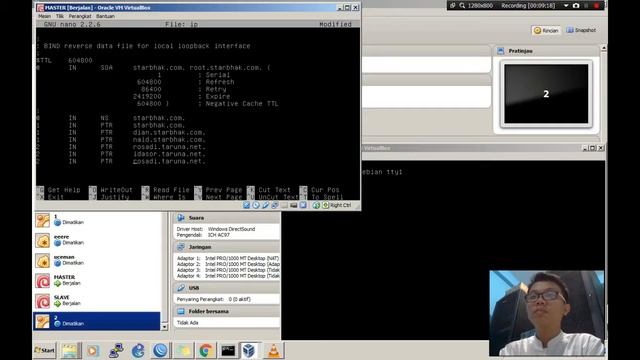The image size is (640, 360).
Task: Open the Bantuan menu in MASTER window
Action: coord(105,16)
